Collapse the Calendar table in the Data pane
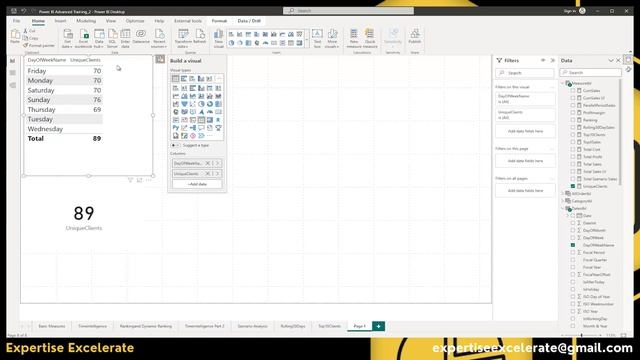This screenshot has width=640, height=360. click(563, 208)
